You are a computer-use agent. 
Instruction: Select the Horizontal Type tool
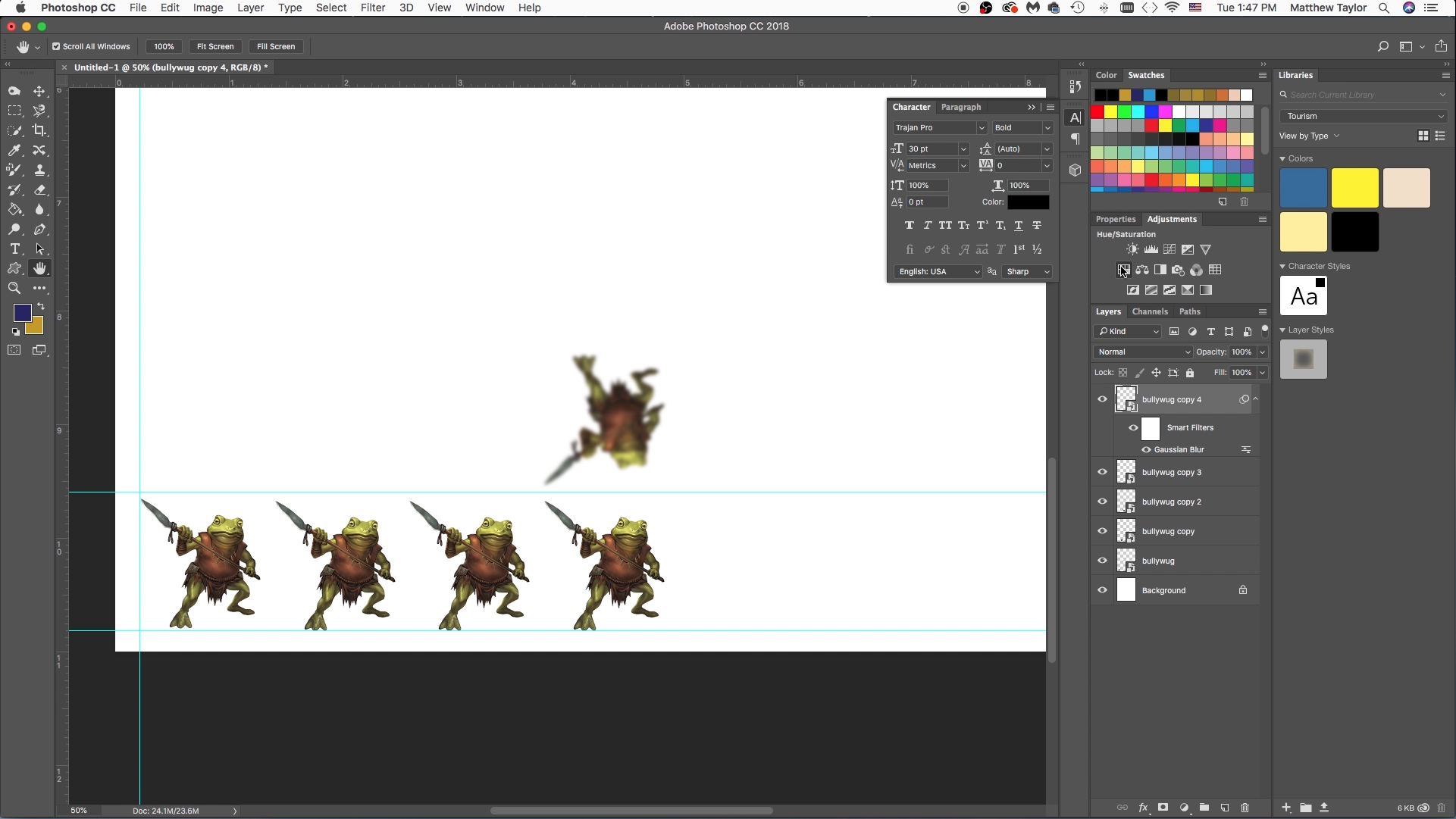(x=14, y=249)
